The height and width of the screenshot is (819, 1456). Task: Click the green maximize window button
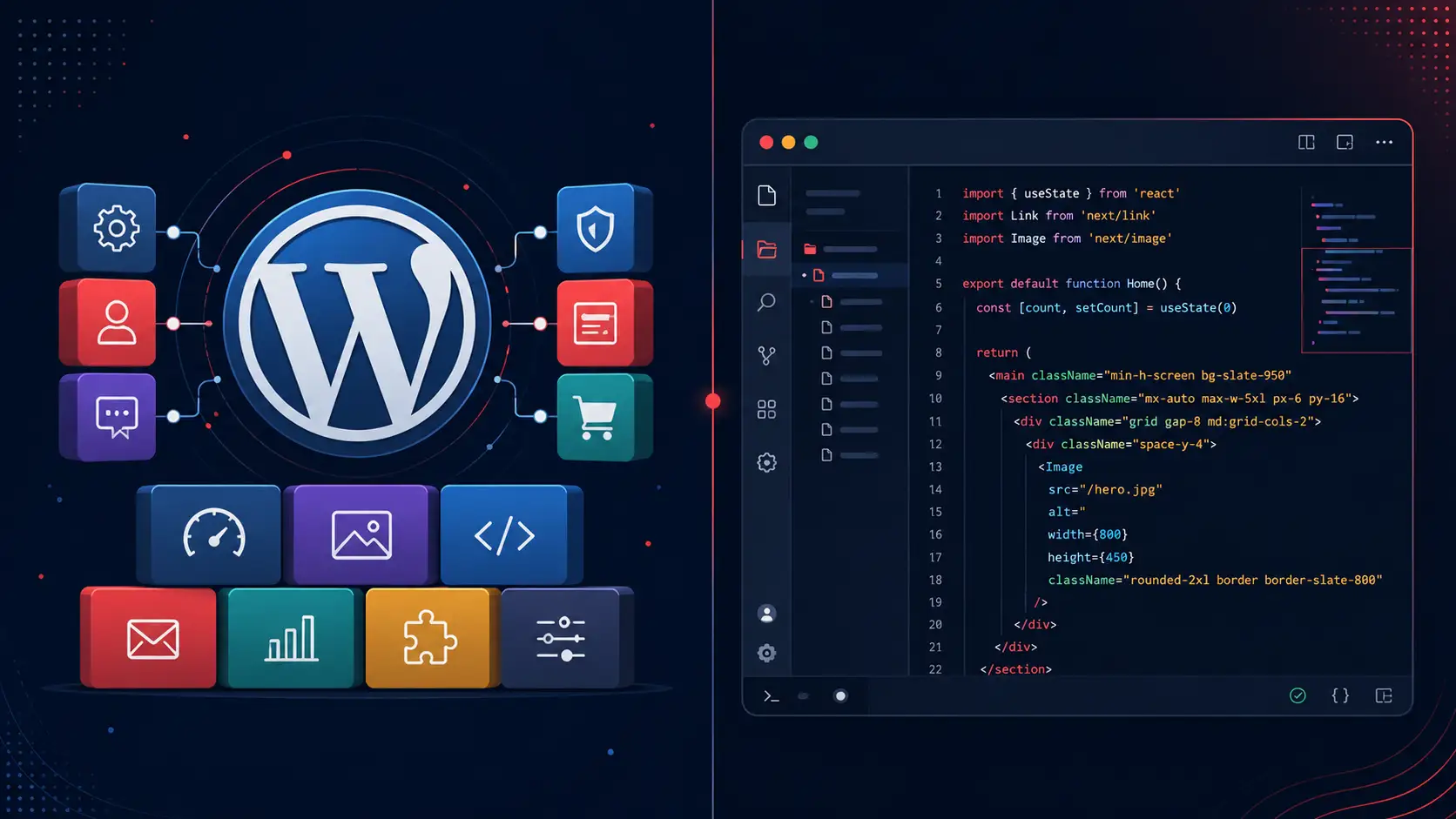click(811, 142)
